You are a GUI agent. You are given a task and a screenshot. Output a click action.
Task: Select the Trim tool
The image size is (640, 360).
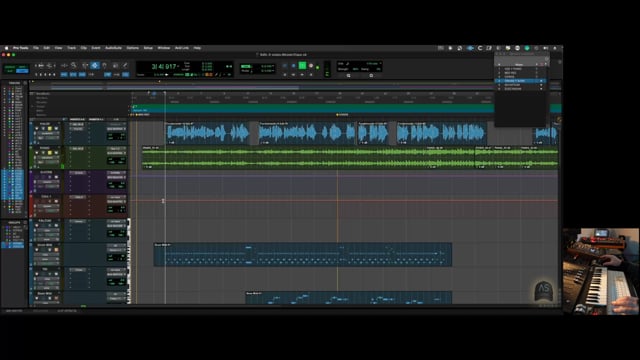(x=85, y=65)
